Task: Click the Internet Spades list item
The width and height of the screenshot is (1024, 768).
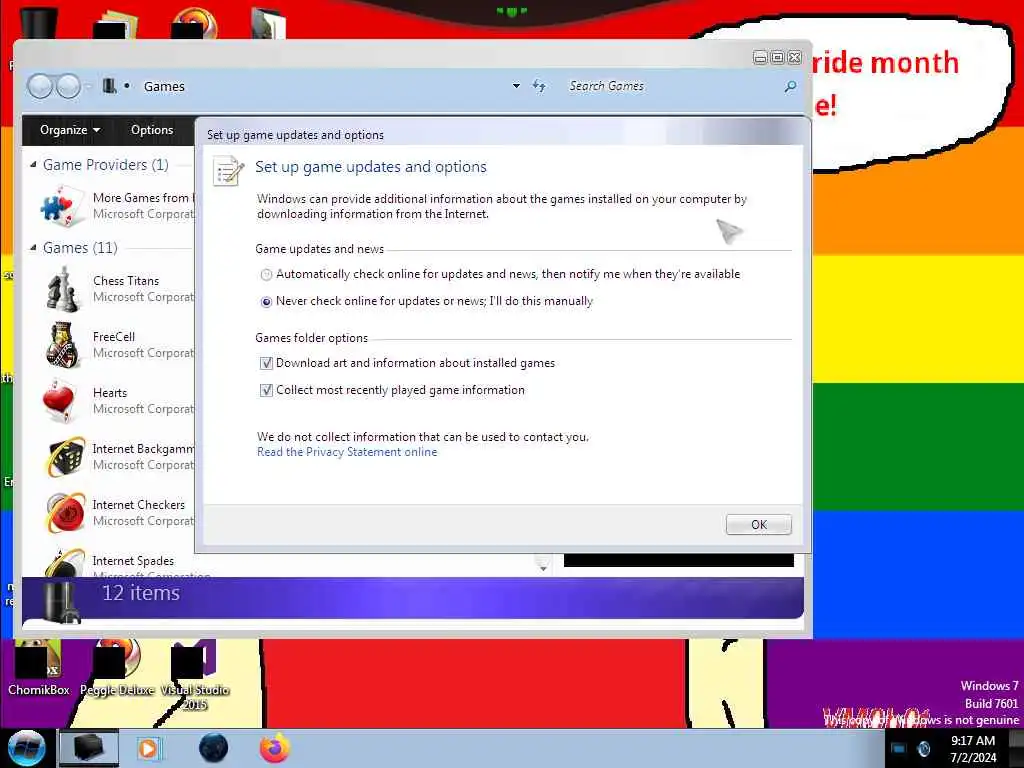Action: [x=133, y=561]
